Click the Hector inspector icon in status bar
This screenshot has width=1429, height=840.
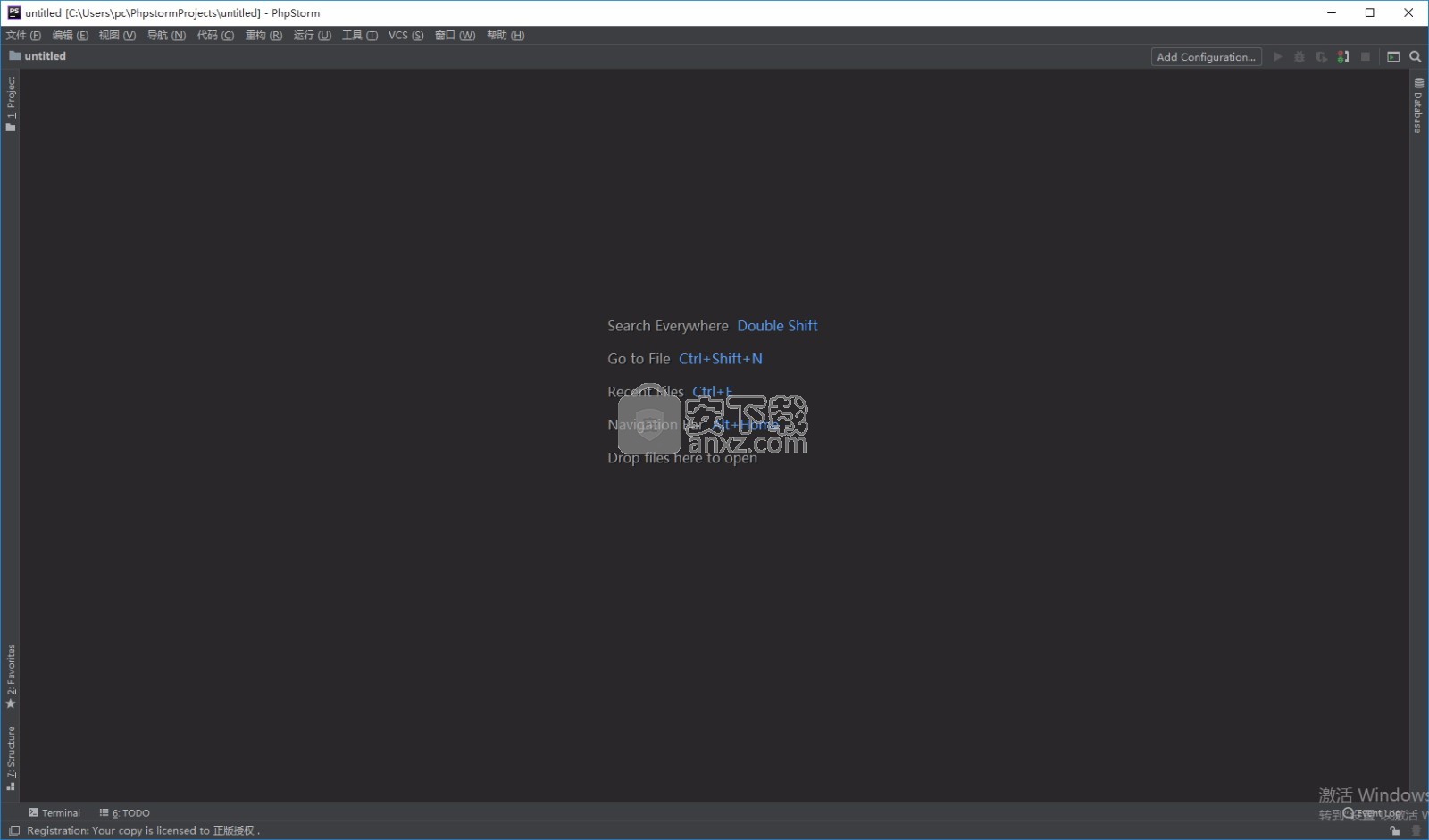click(x=1416, y=830)
